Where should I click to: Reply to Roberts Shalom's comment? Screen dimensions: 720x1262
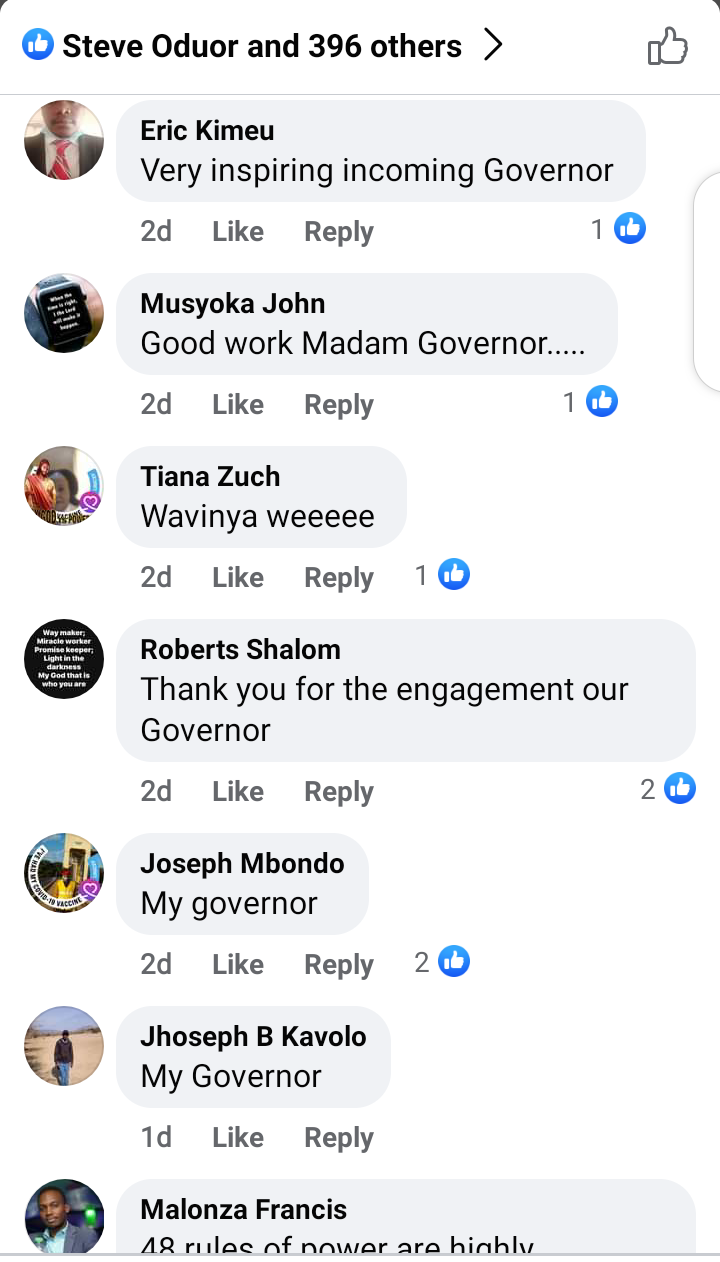click(x=339, y=792)
